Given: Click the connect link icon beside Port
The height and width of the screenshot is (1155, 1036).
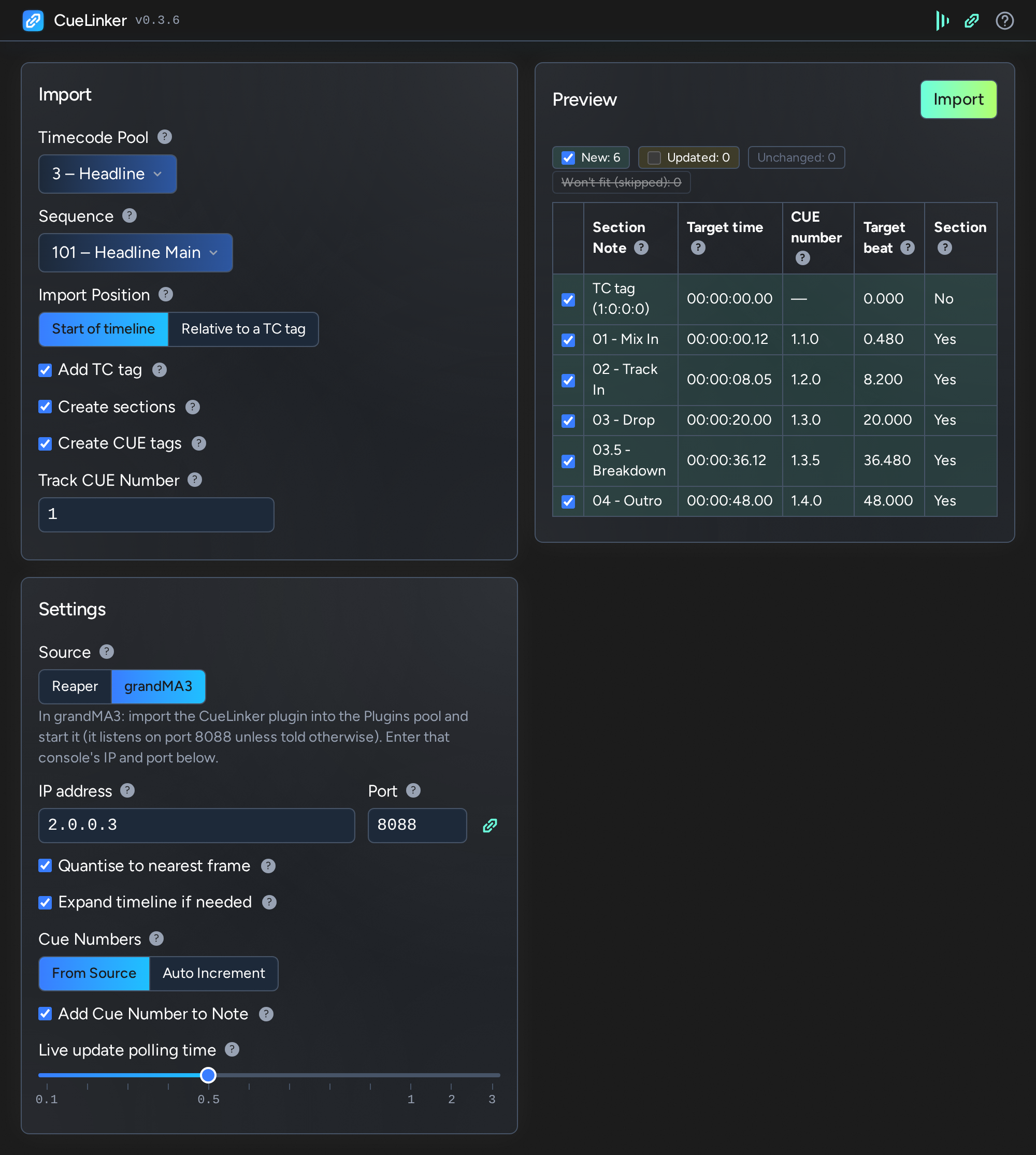Looking at the screenshot, I should coord(490,826).
